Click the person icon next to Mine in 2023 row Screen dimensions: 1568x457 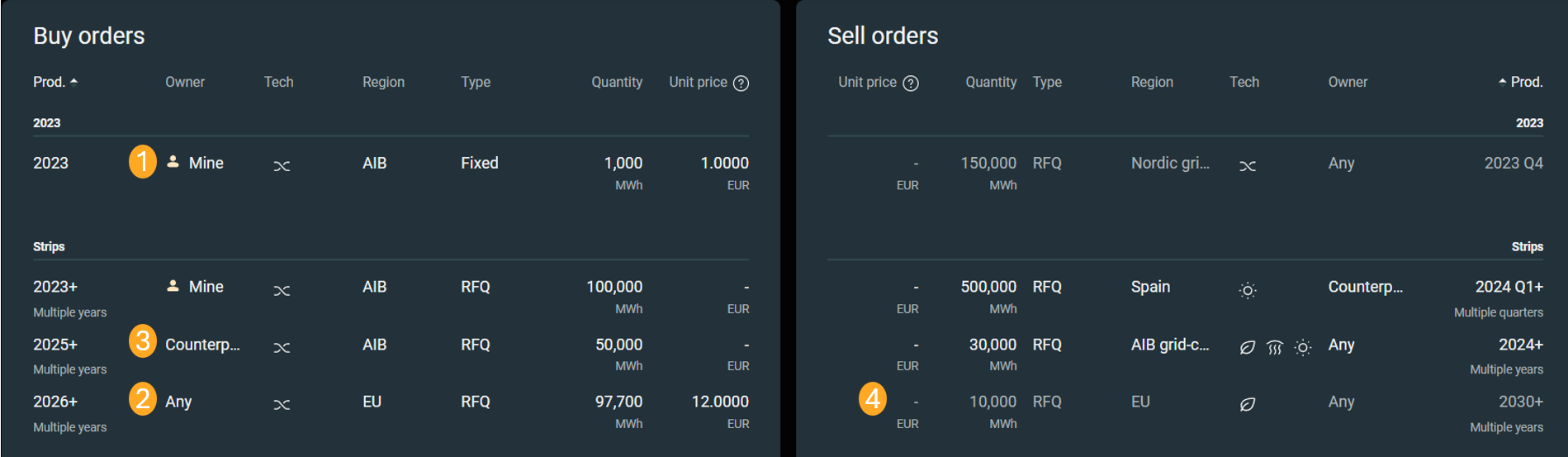pos(173,162)
